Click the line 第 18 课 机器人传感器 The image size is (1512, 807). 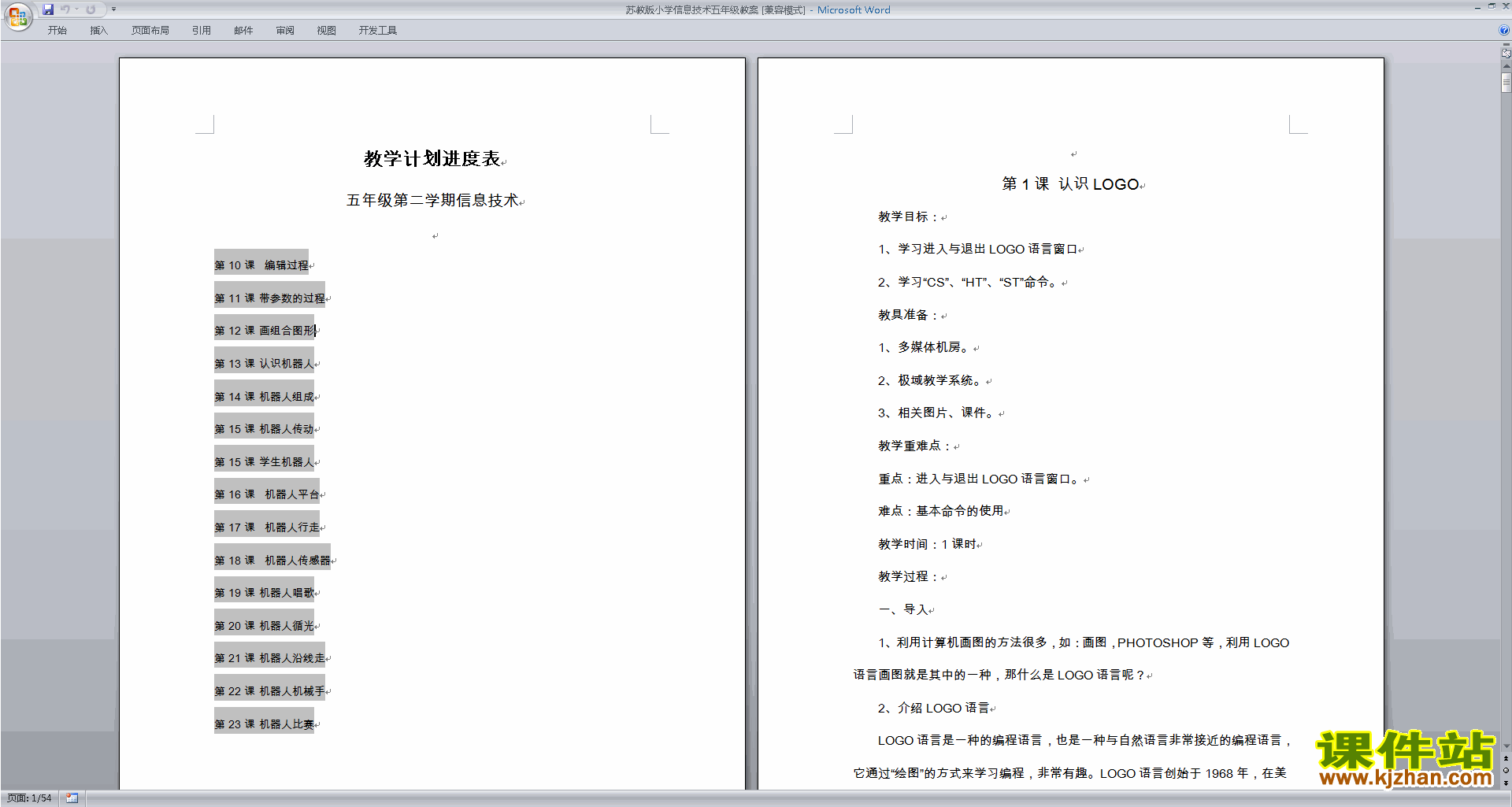coord(272,561)
